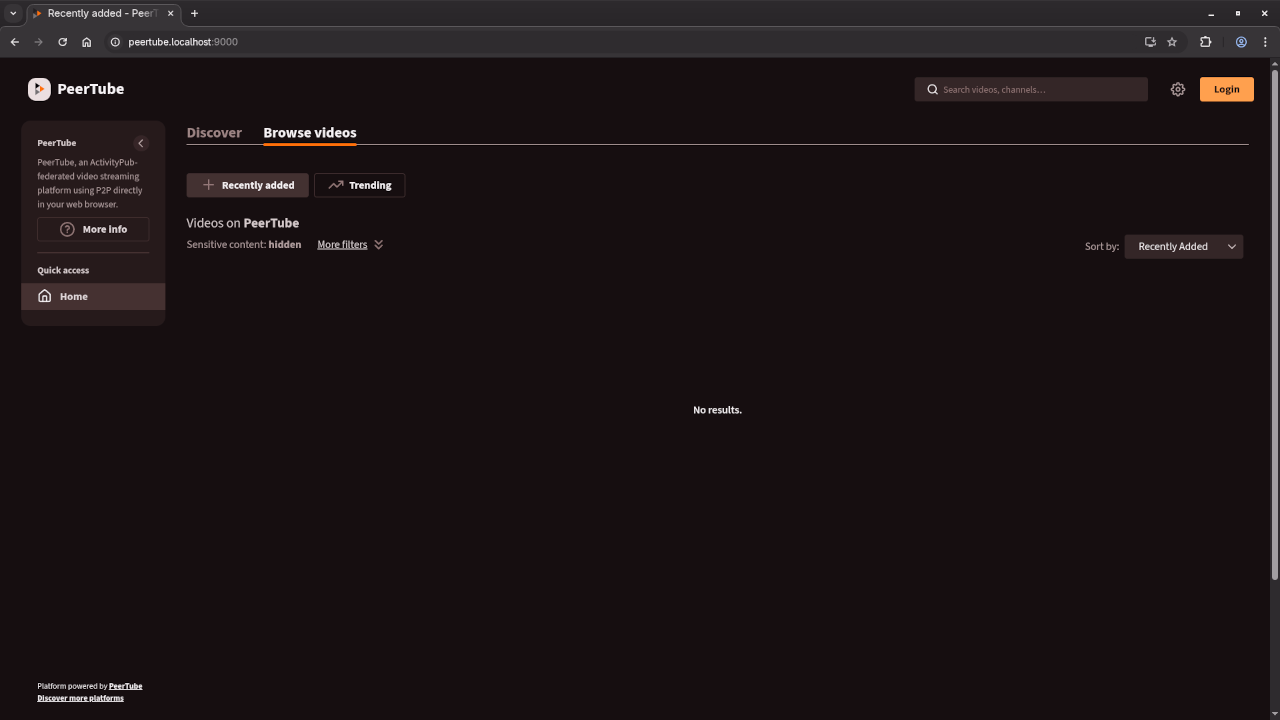
Task: Open the browser profile icon
Action: tap(1241, 42)
